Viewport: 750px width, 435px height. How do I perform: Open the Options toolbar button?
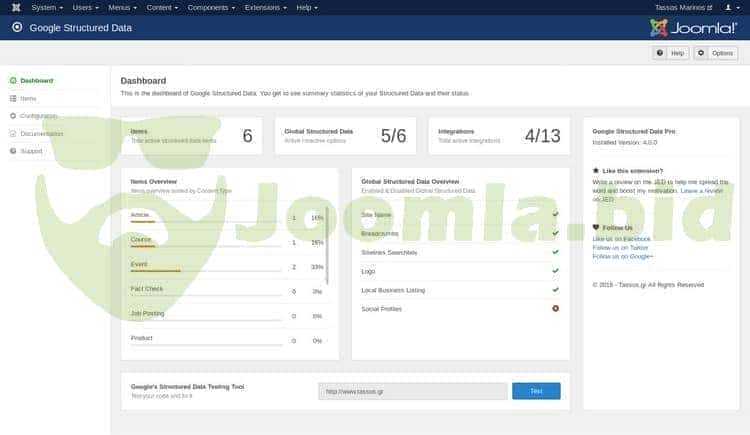(716, 53)
